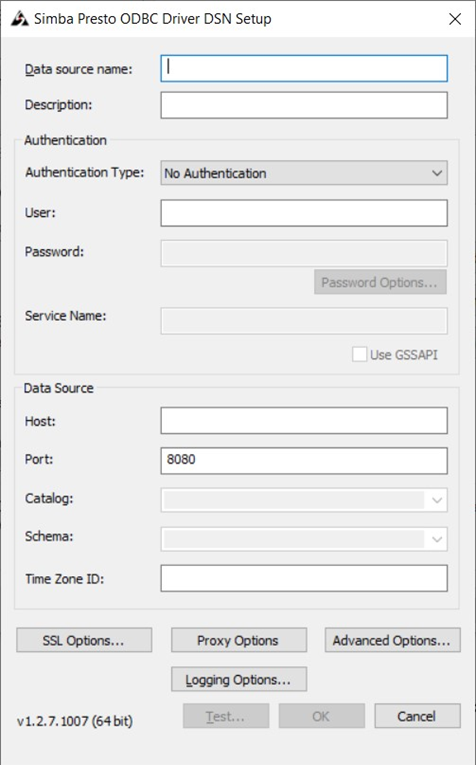This screenshot has height=765, width=476.
Task: Click the Test button
Action: click(x=226, y=716)
